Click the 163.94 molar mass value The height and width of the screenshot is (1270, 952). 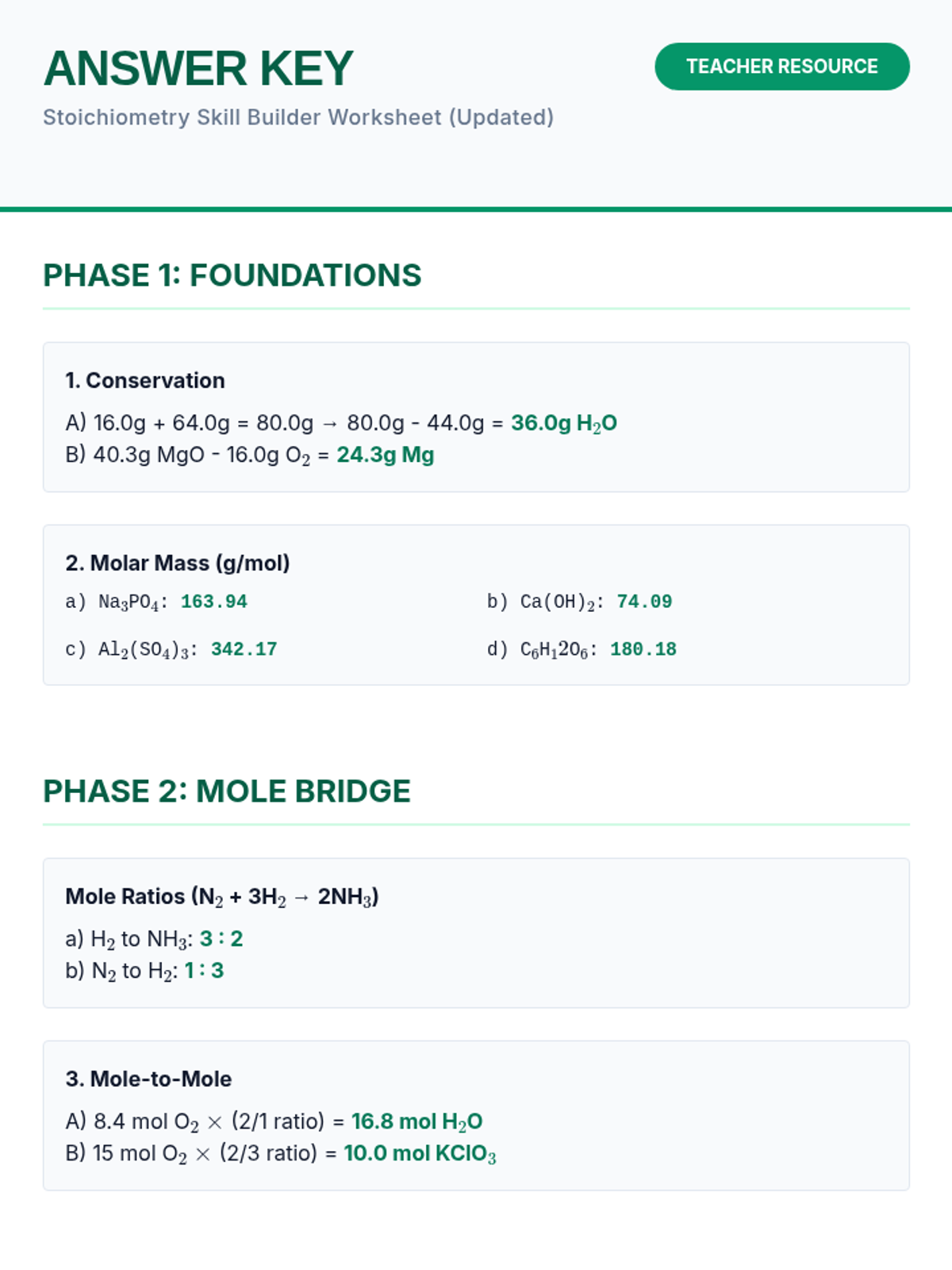click(x=213, y=602)
